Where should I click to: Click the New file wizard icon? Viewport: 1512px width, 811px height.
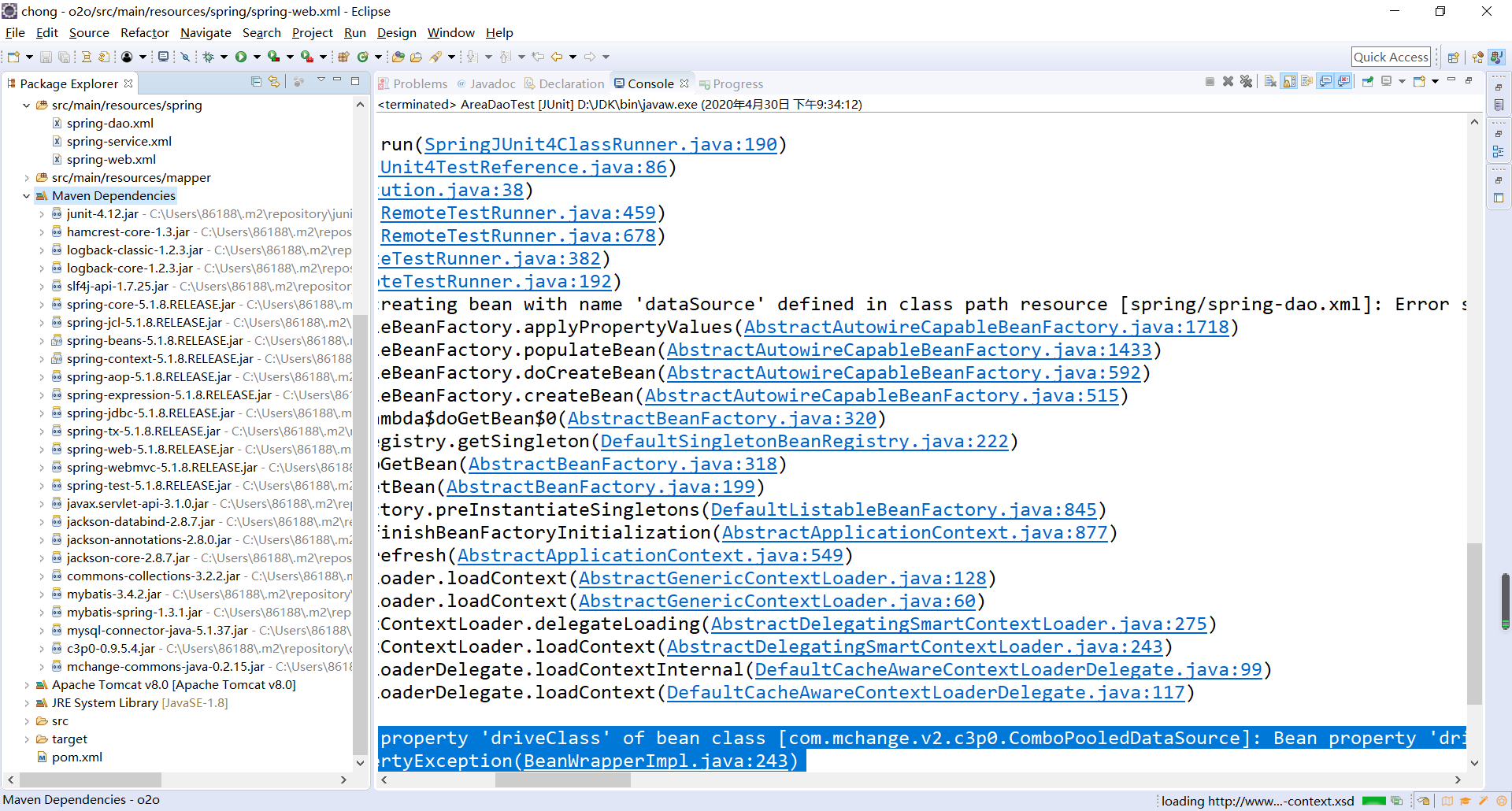pos(13,57)
